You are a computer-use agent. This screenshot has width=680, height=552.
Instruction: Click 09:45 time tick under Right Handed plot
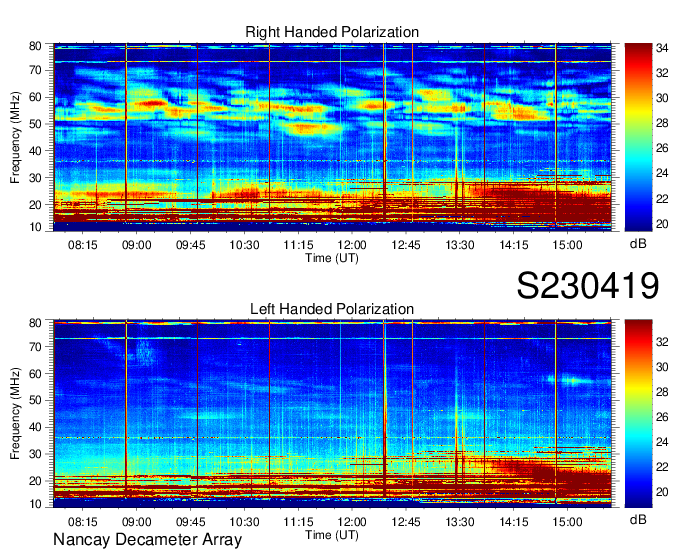pyautogui.click(x=190, y=245)
